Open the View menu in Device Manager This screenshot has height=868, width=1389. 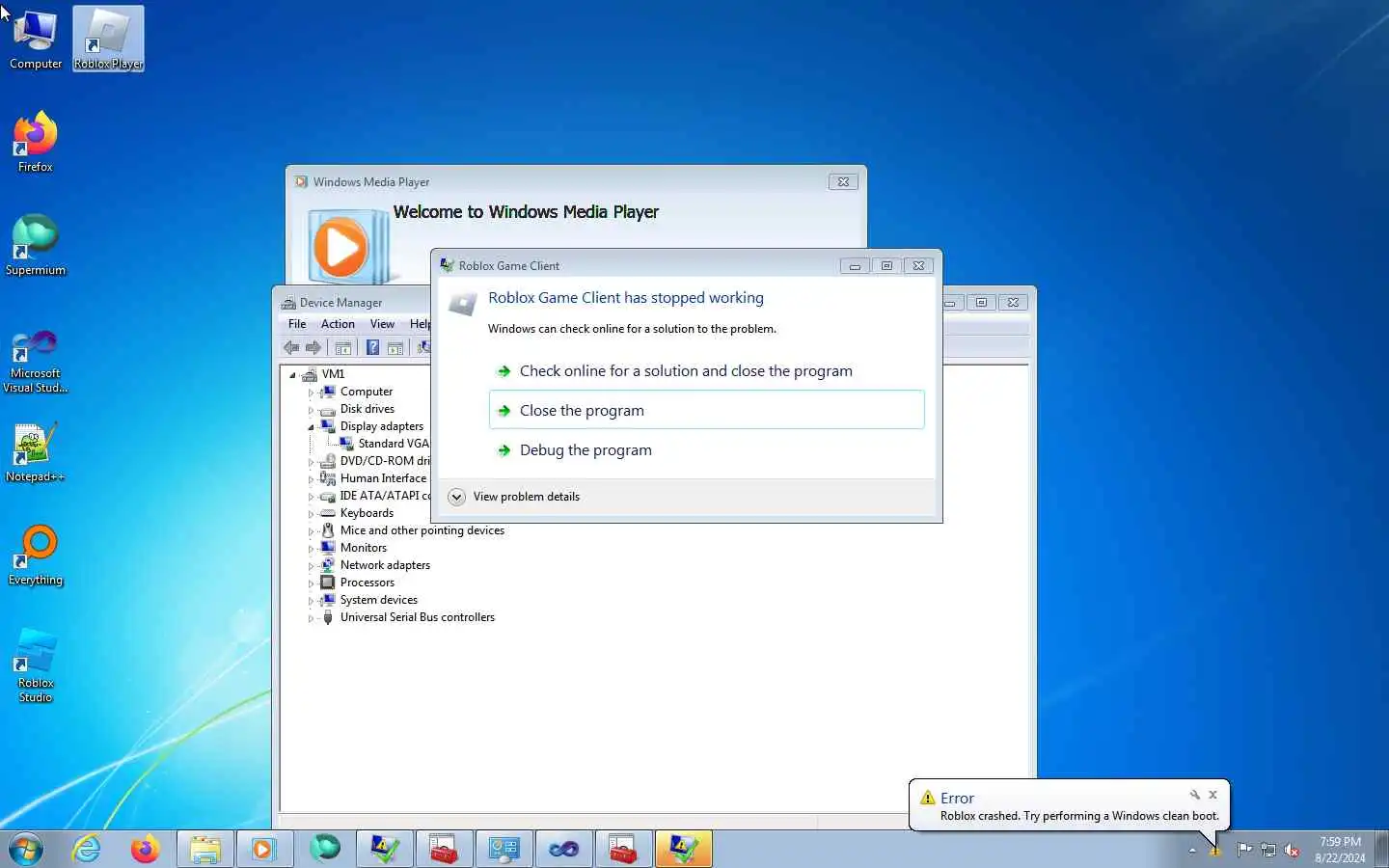382,324
